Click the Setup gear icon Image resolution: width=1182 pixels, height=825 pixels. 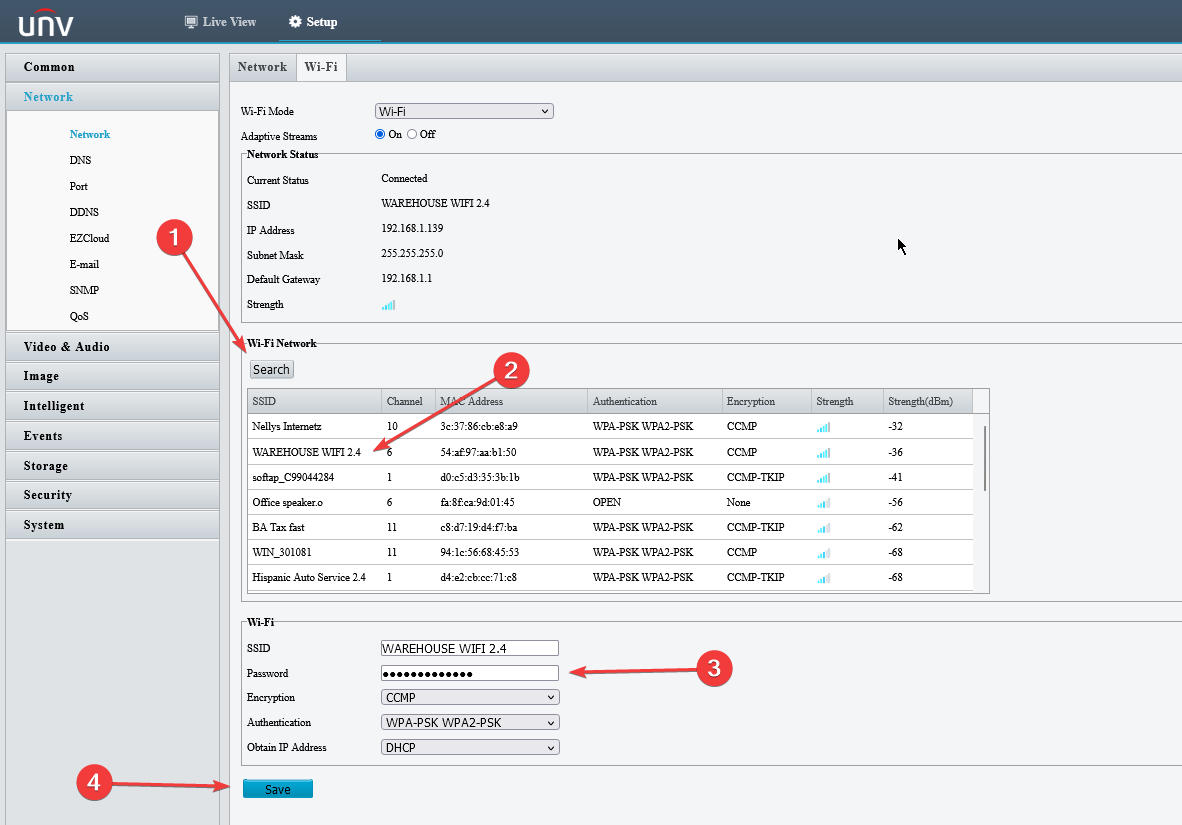click(296, 22)
